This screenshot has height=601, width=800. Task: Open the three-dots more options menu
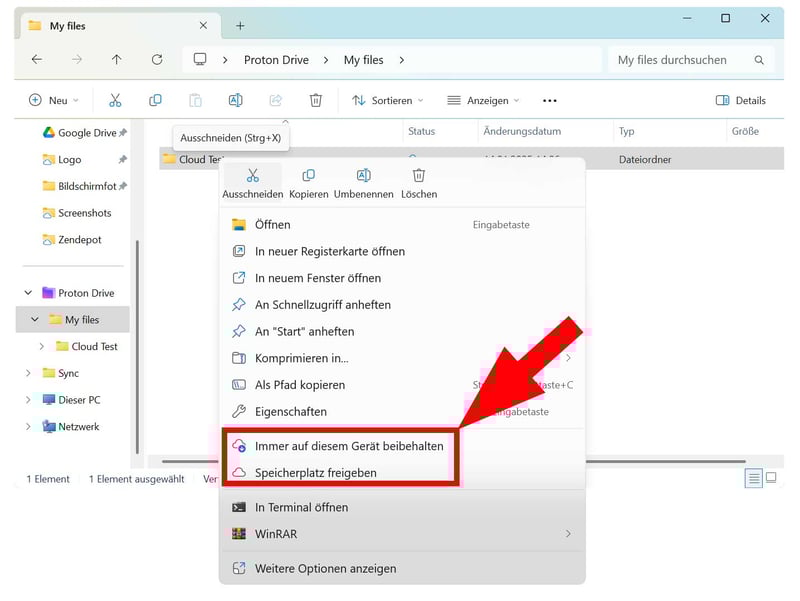(x=549, y=100)
